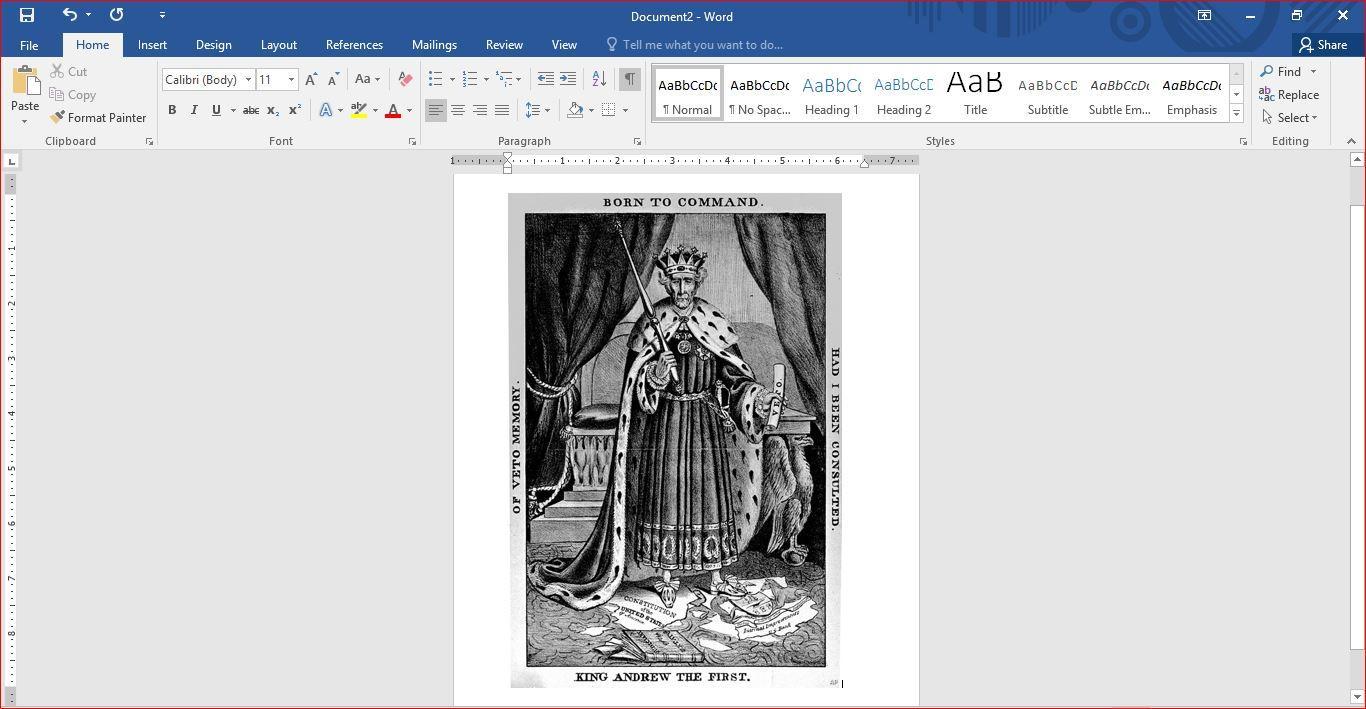Click the Tell me search field
1366x709 pixels.
tap(702, 45)
